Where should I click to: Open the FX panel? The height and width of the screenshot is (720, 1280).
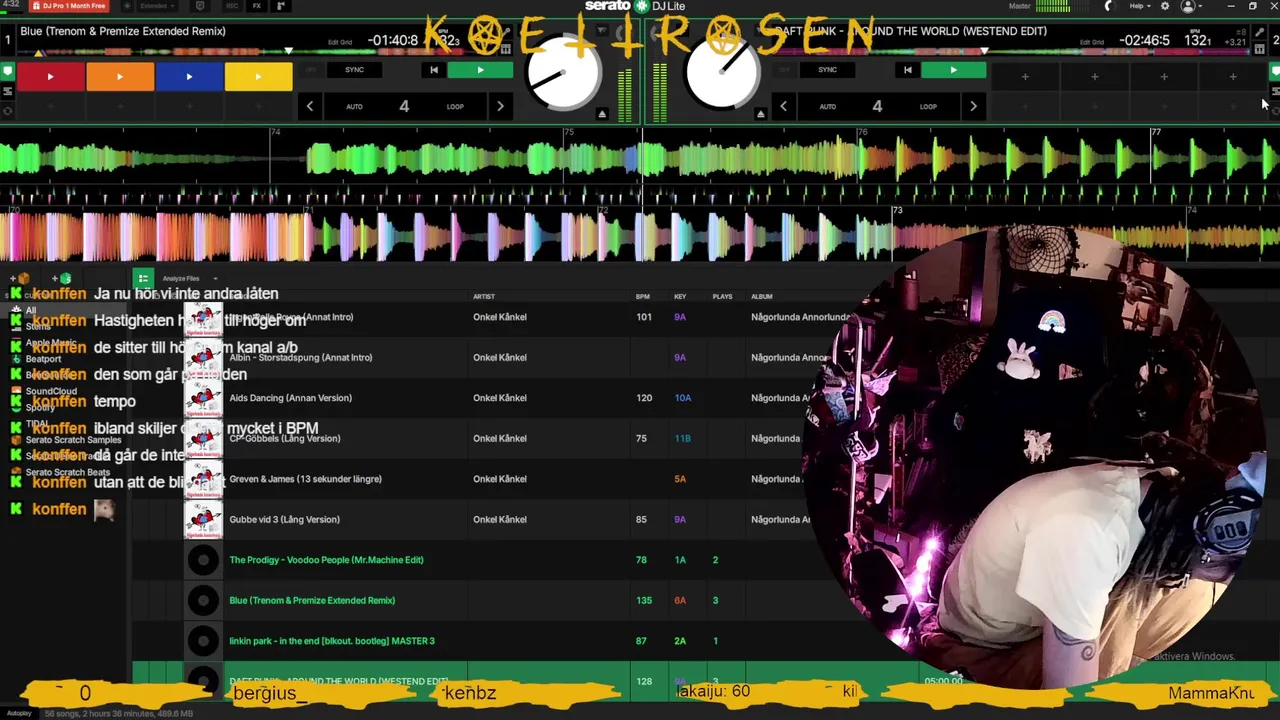[257, 6]
